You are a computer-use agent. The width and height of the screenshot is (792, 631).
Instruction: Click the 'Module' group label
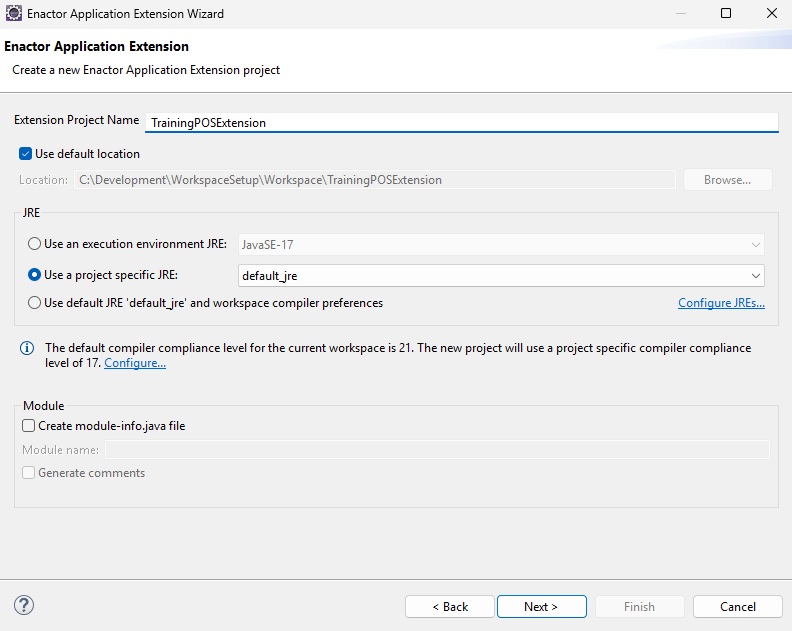[x=44, y=406]
